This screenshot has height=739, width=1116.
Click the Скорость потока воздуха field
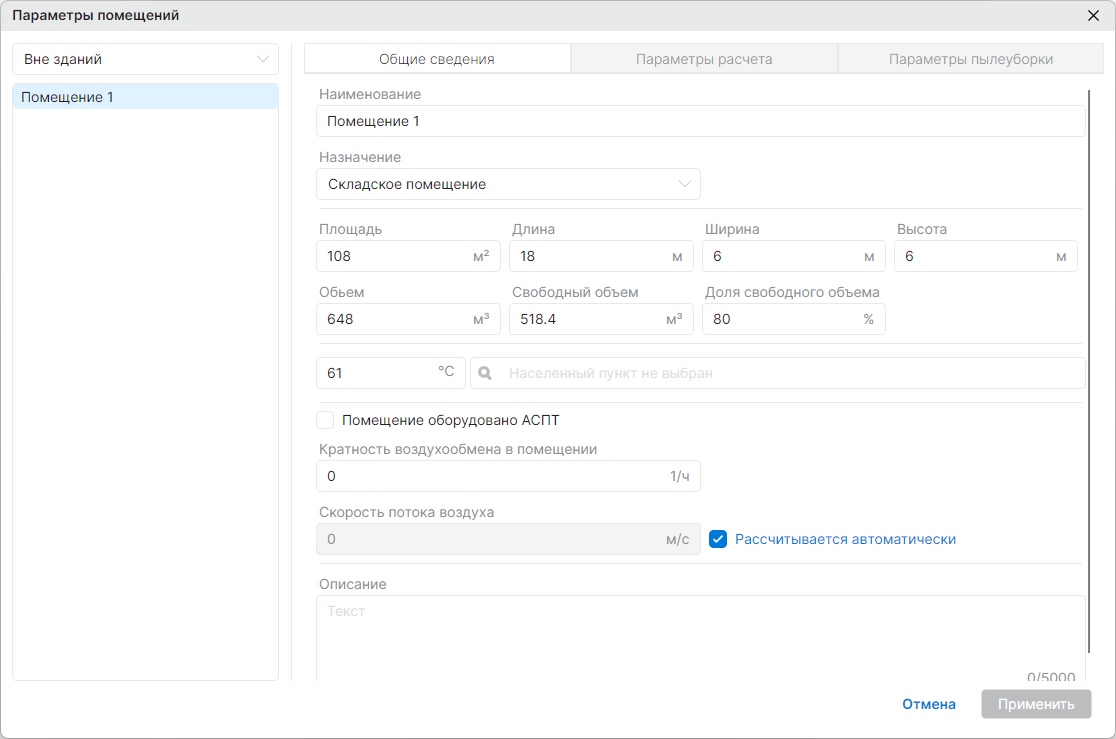pos(508,539)
